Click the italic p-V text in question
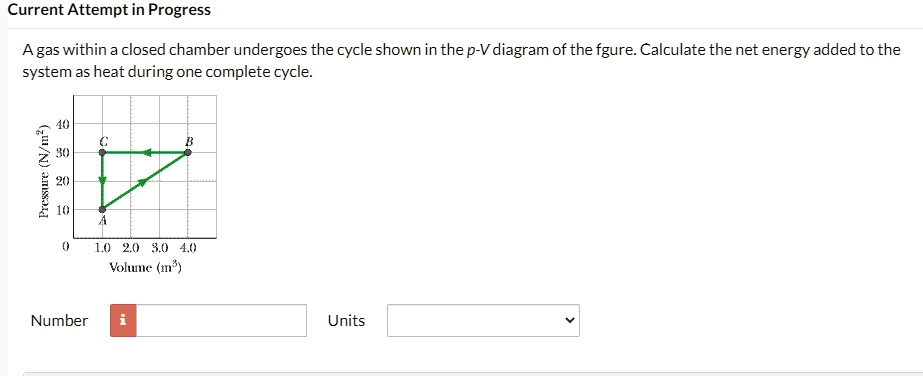The width and height of the screenshot is (923, 376). [x=477, y=50]
